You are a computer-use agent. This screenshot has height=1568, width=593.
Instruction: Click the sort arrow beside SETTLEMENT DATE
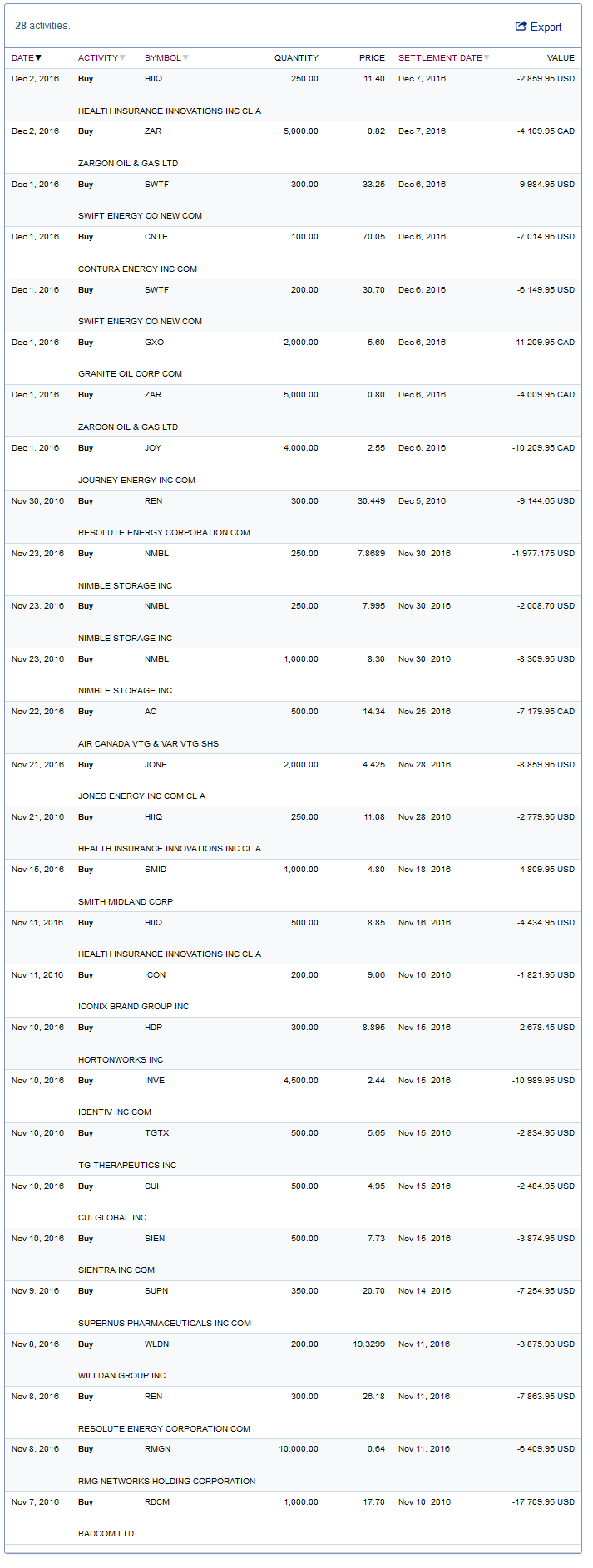point(487,58)
